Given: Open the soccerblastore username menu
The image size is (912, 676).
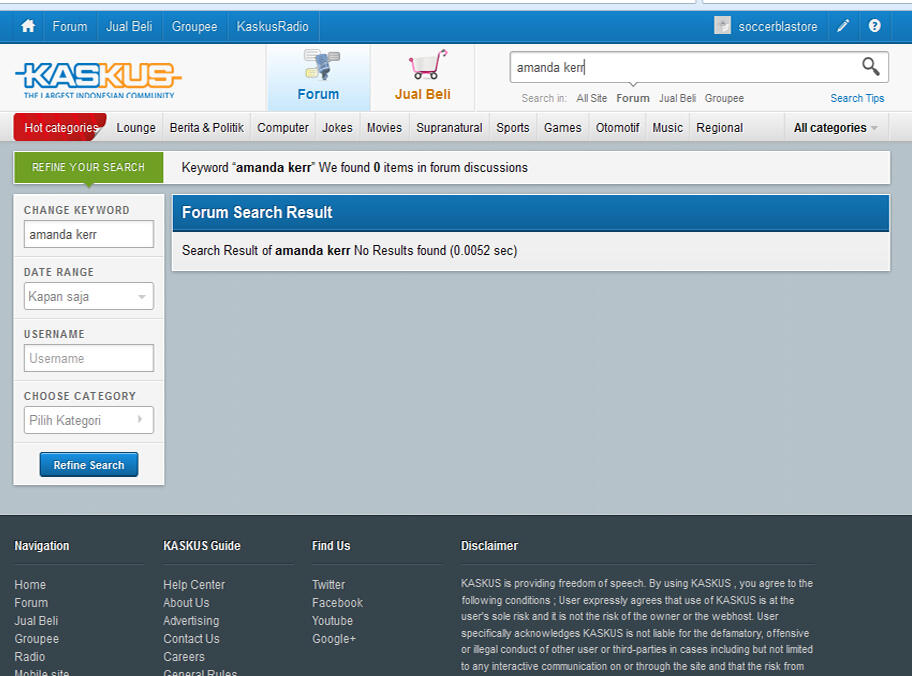Looking at the screenshot, I should 778,27.
